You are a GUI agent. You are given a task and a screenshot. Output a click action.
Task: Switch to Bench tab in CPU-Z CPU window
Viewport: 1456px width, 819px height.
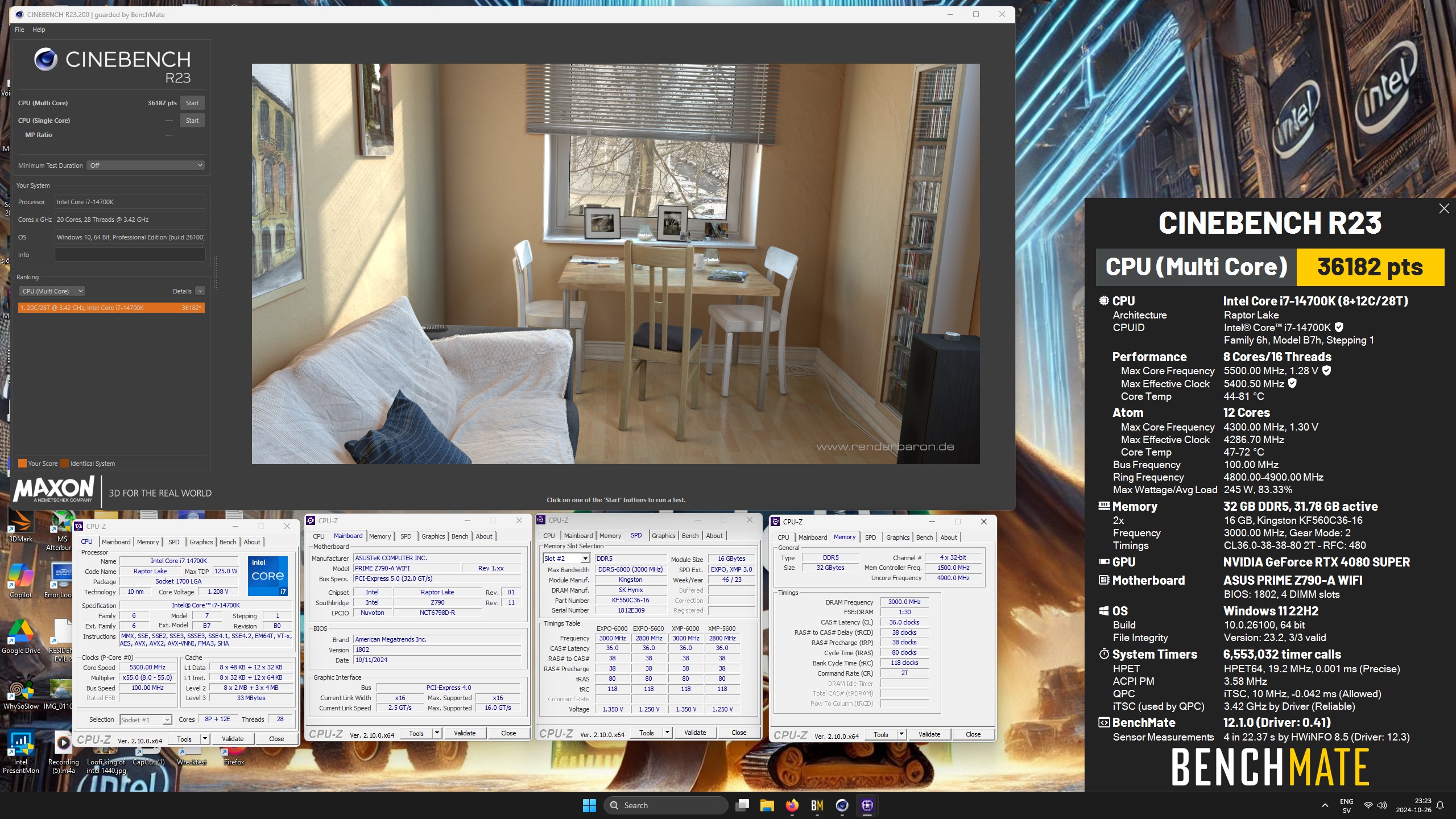(227, 542)
